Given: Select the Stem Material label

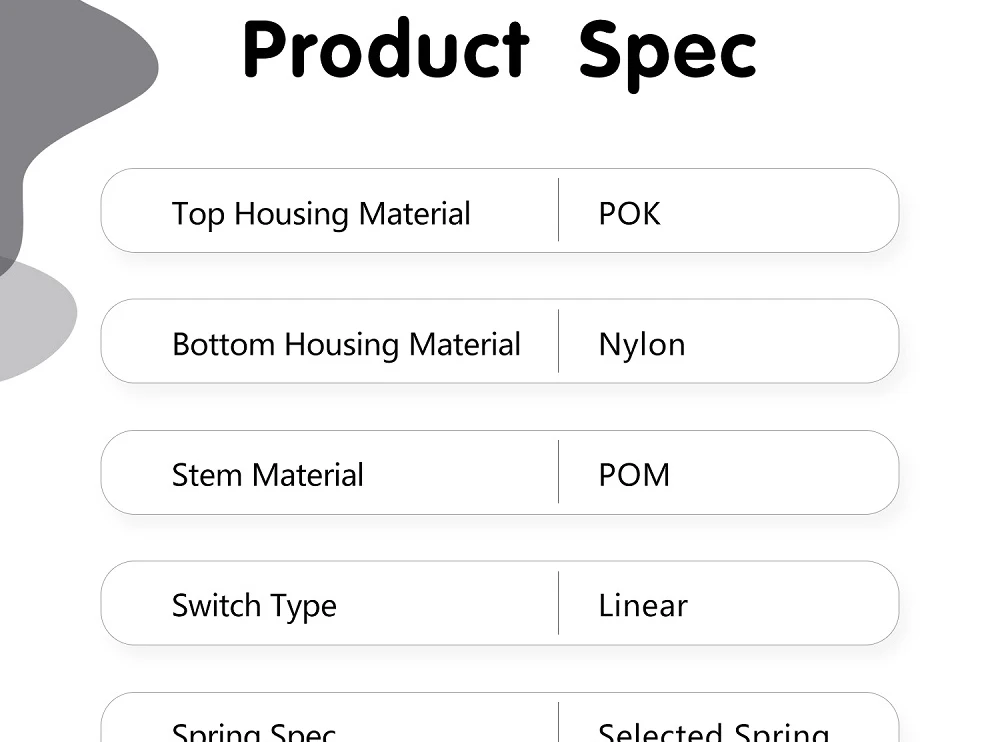Looking at the screenshot, I should [268, 475].
